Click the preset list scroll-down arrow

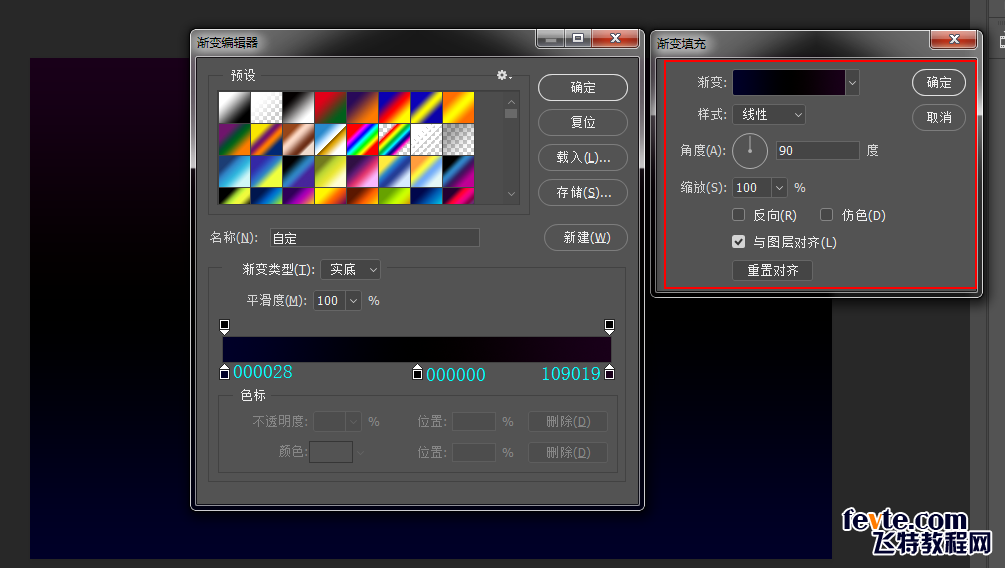point(511,194)
